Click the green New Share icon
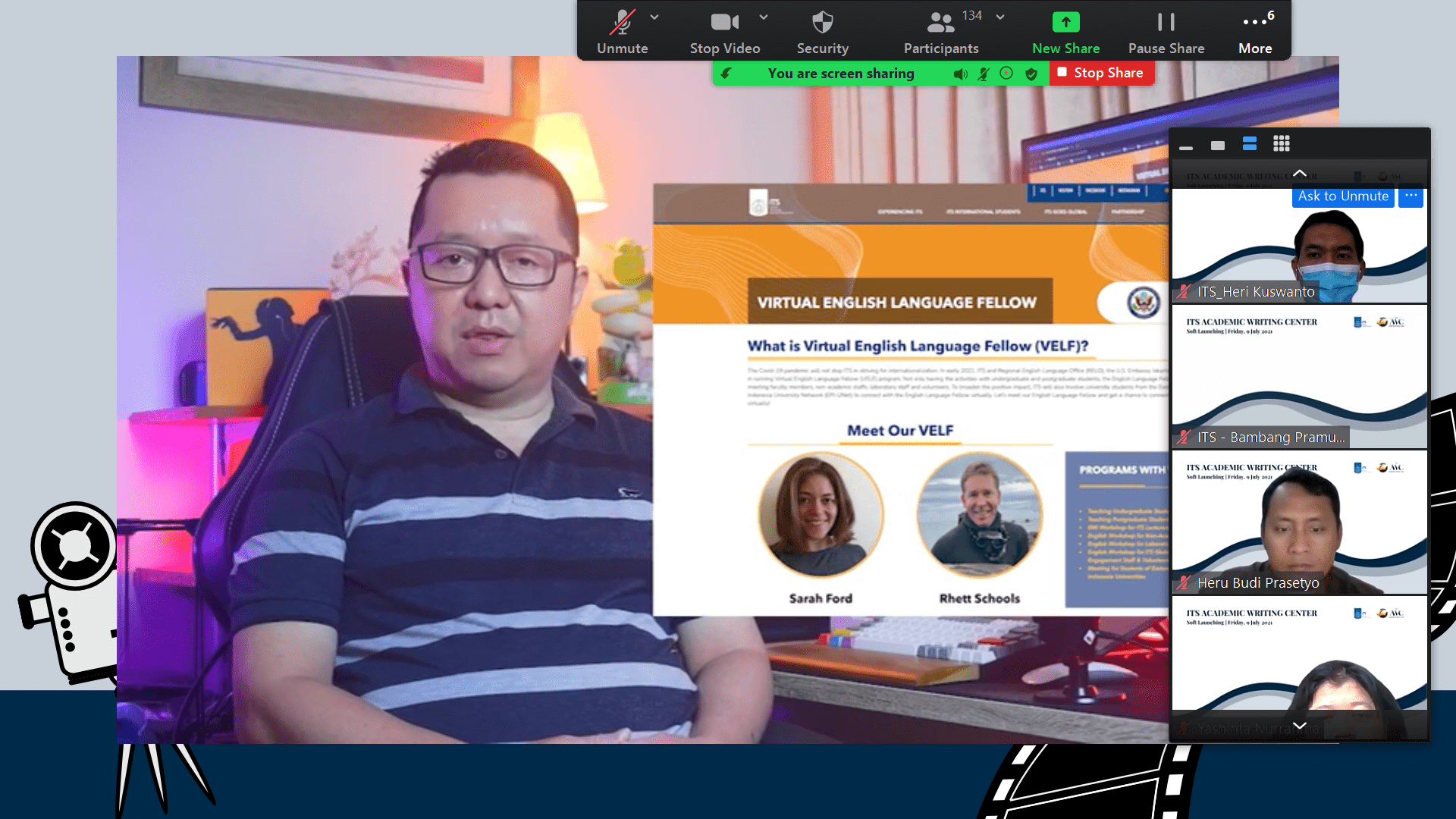This screenshot has height=819, width=1456. 1065,23
